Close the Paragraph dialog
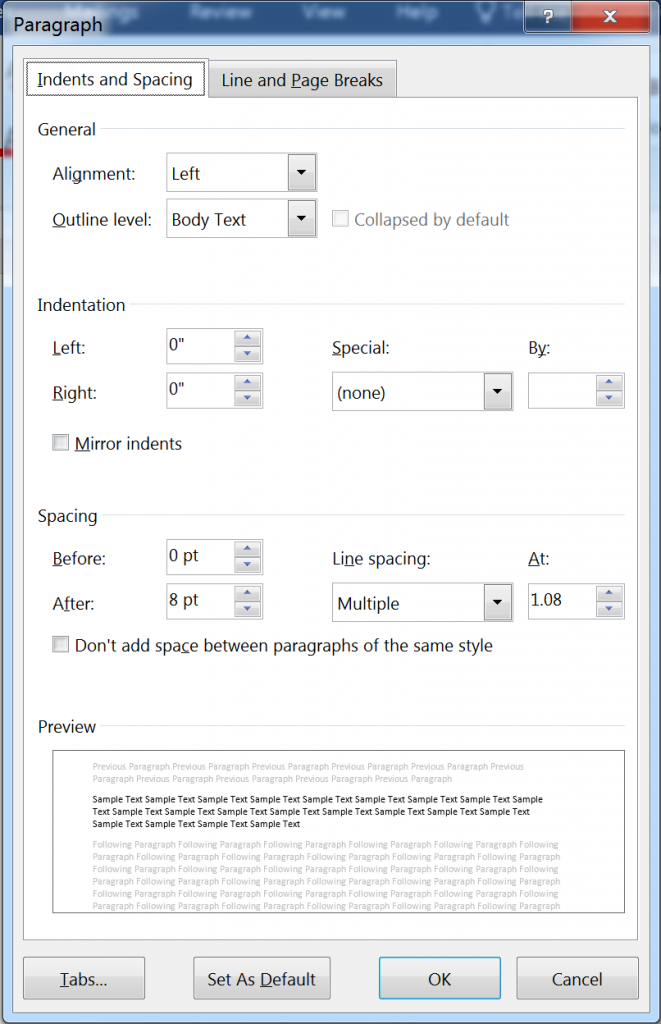 [x=610, y=16]
